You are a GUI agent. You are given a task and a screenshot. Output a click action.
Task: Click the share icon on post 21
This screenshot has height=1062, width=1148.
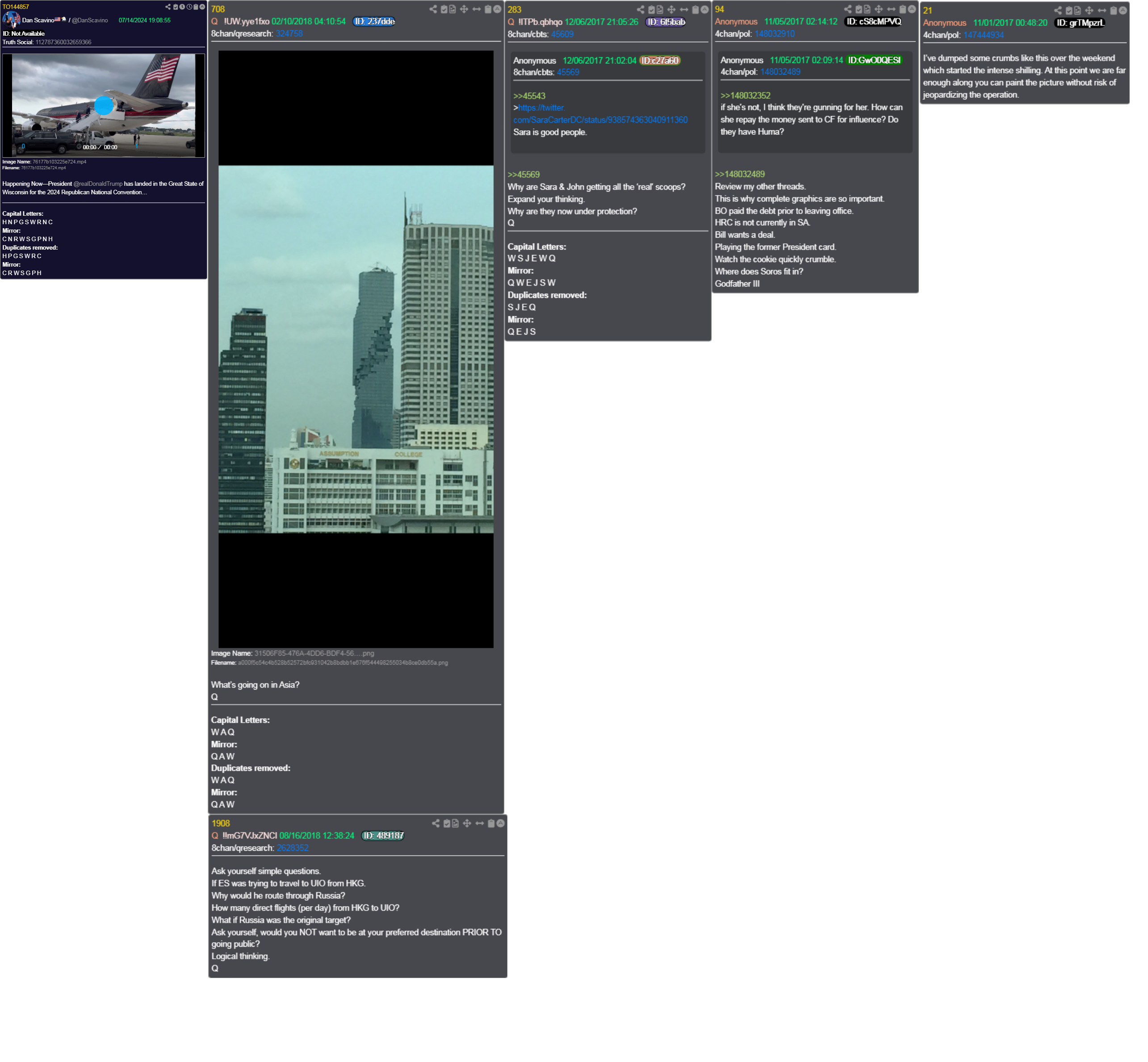click(x=1058, y=10)
